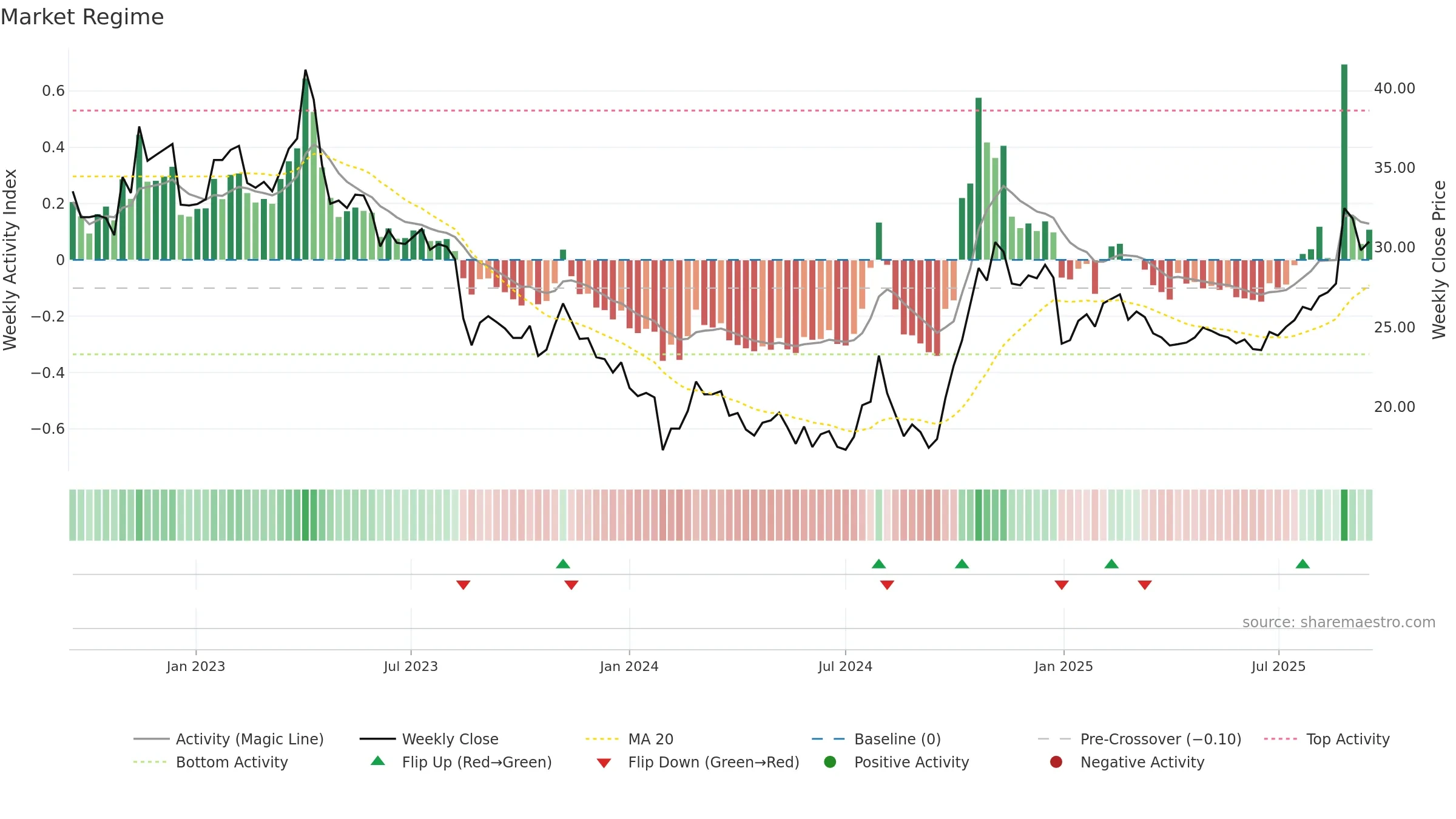Click the Jul 2025 x-axis label
Image resolution: width=1456 pixels, height=819 pixels.
(1278, 666)
